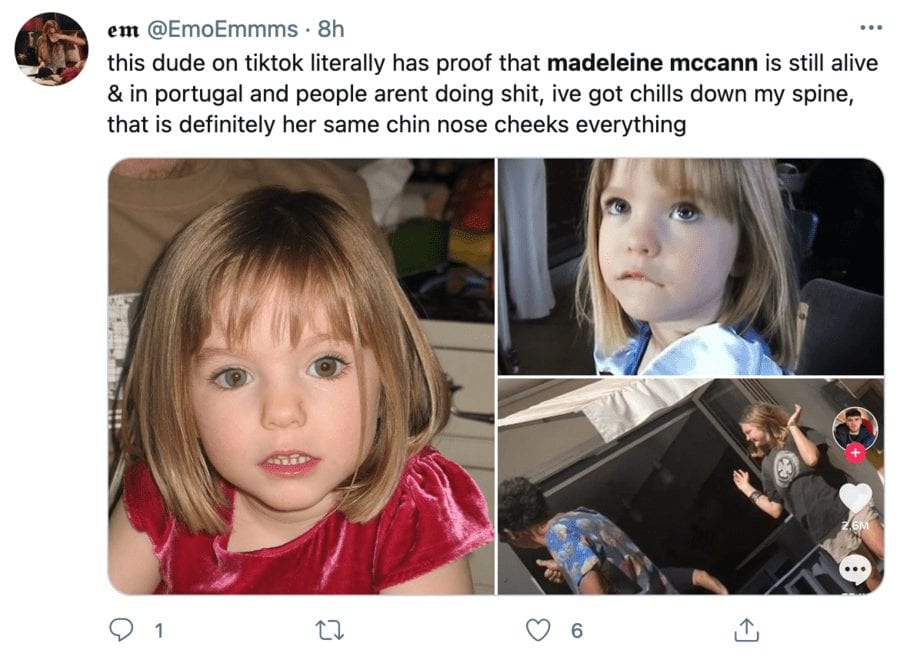
Task: Click the white TikTok heart icon
Action: click(x=855, y=497)
